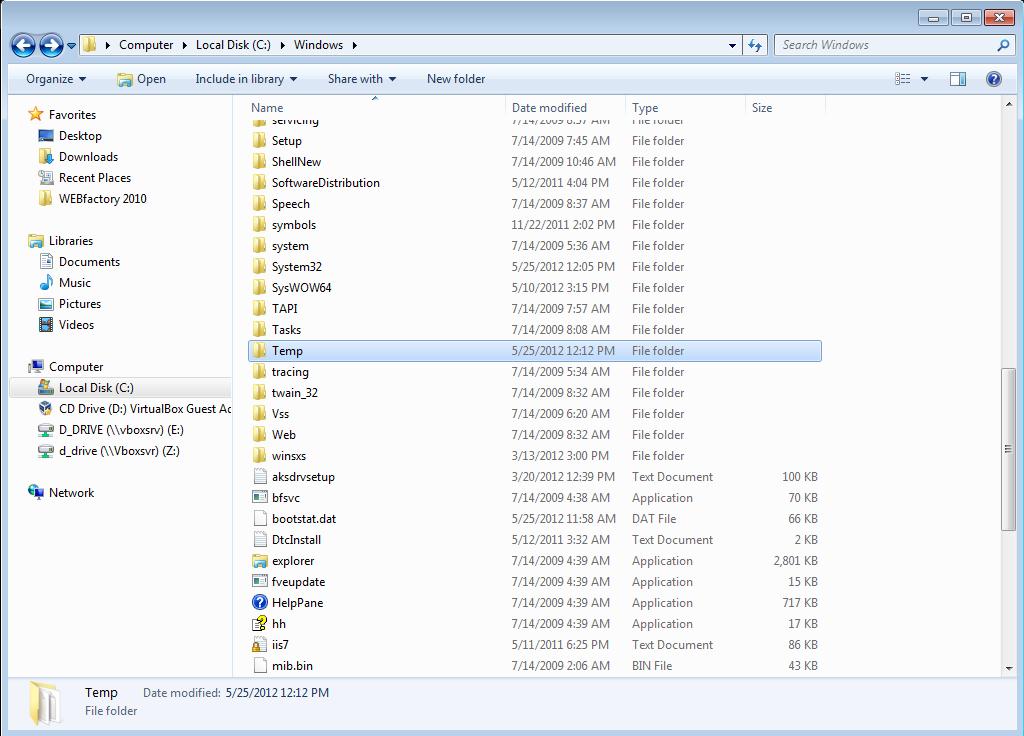The width and height of the screenshot is (1024, 736).
Task: Click the New folder button
Action: (x=456, y=78)
